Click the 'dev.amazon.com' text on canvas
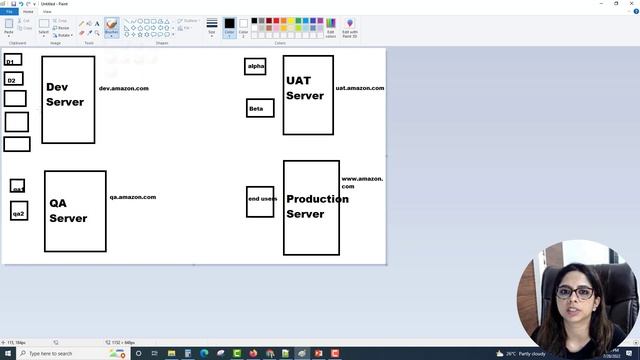Image resolution: width=640 pixels, height=360 pixels. pyautogui.click(x=124, y=88)
